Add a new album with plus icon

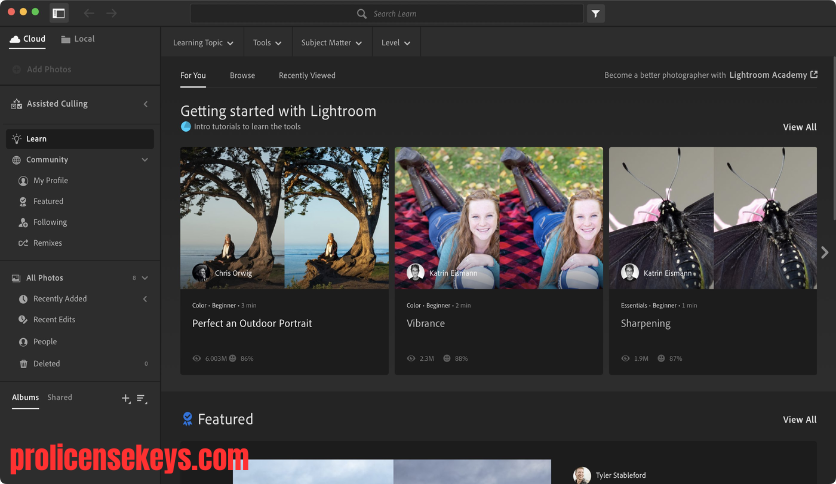click(x=126, y=398)
